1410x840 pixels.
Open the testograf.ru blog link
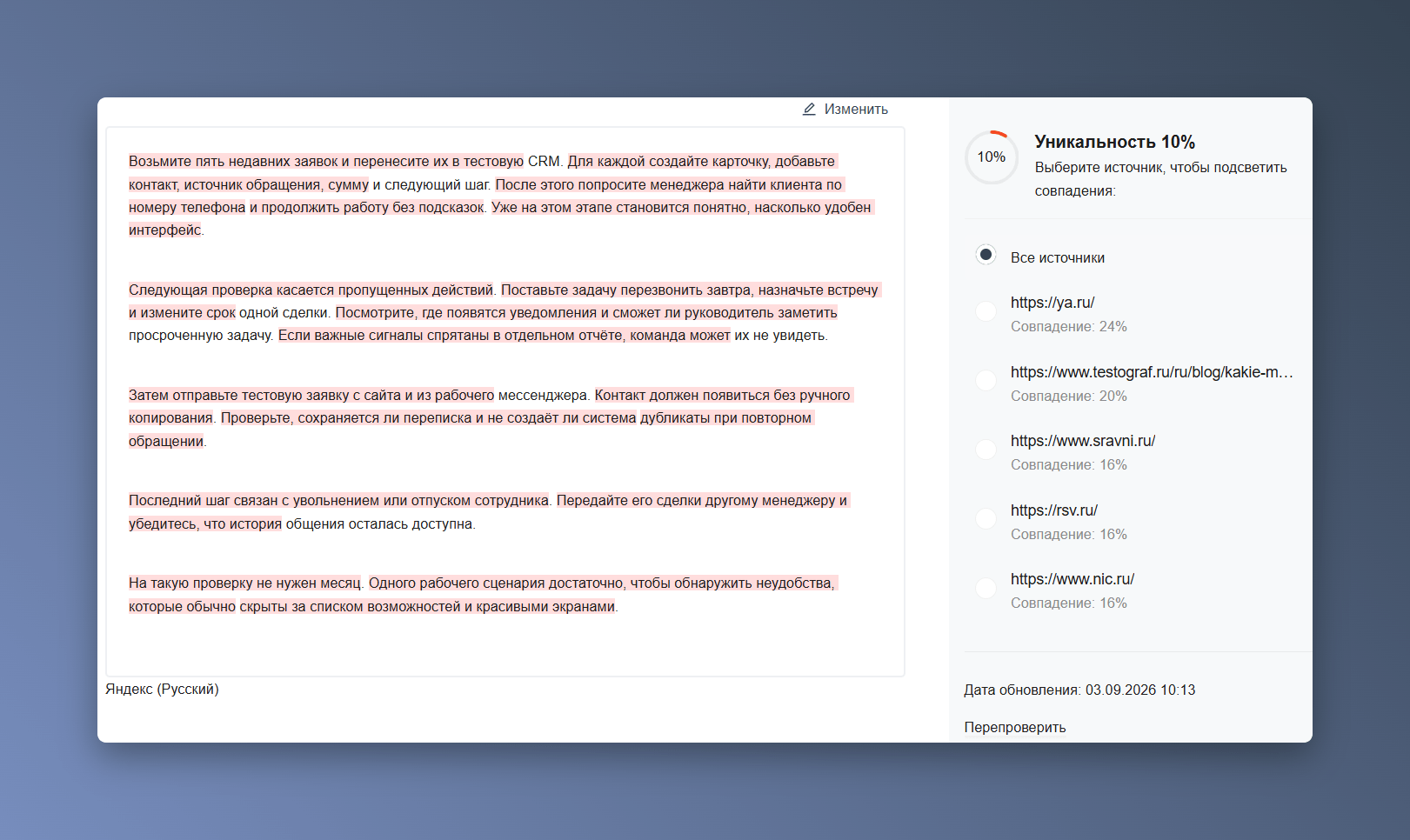(1152, 372)
